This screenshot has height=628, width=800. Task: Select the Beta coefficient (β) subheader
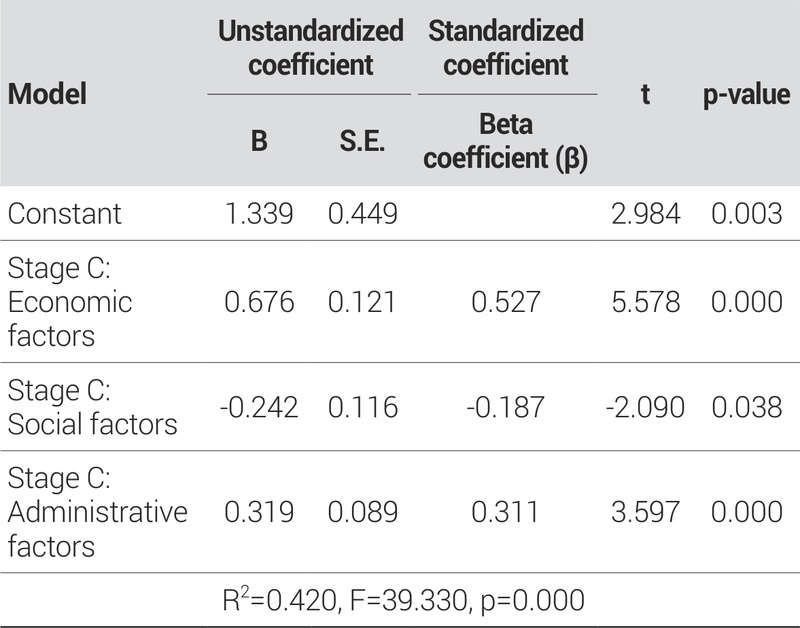pos(505,141)
